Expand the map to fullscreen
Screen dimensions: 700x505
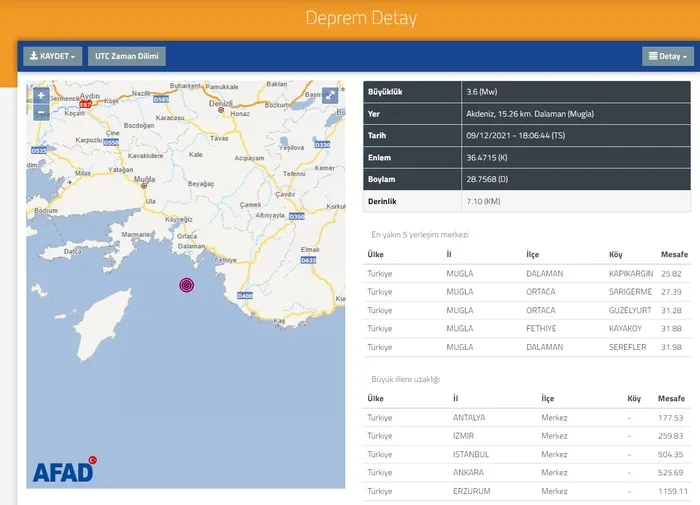click(x=330, y=95)
